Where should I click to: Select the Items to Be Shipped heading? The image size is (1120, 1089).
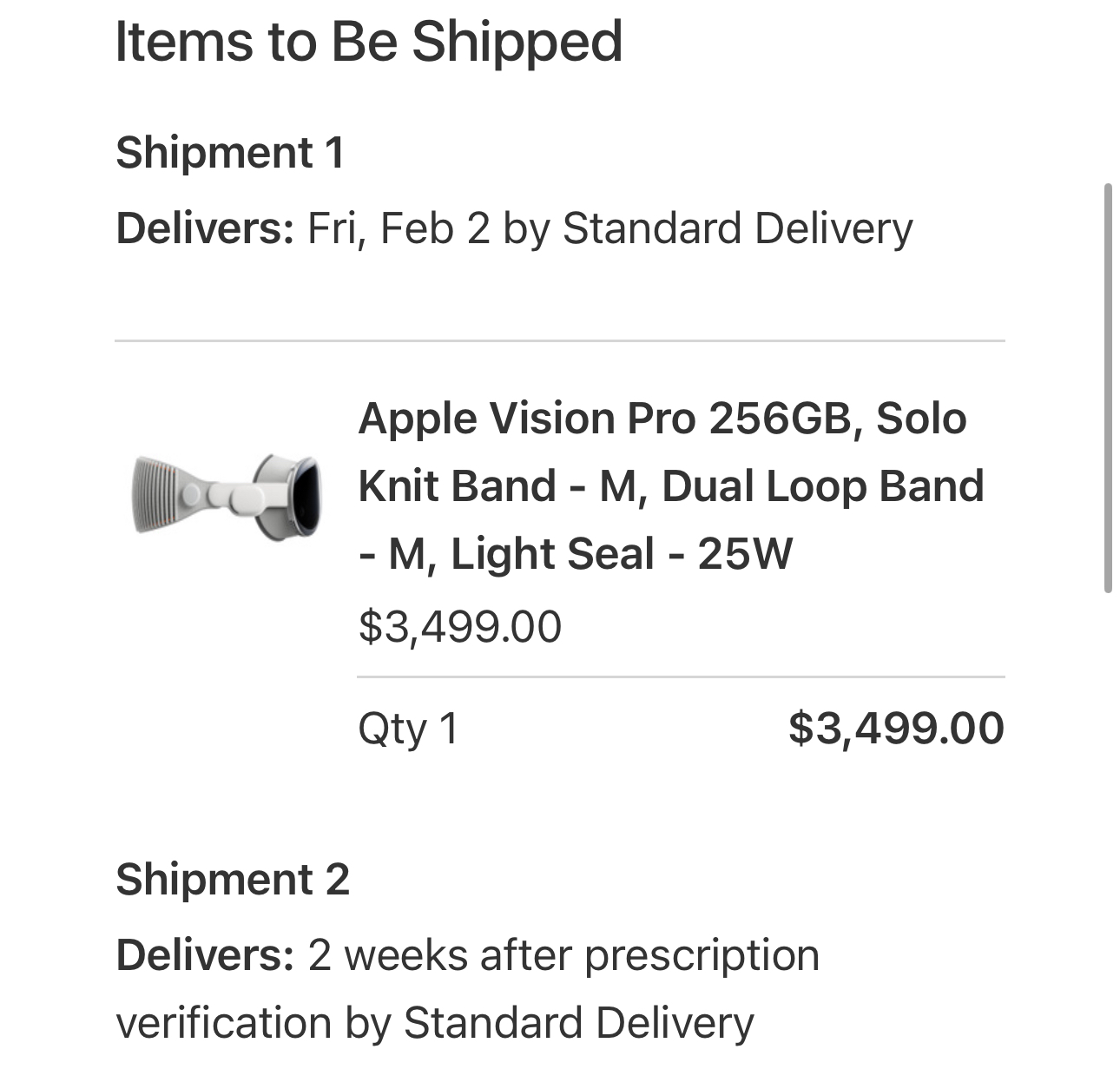[x=369, y=41]
